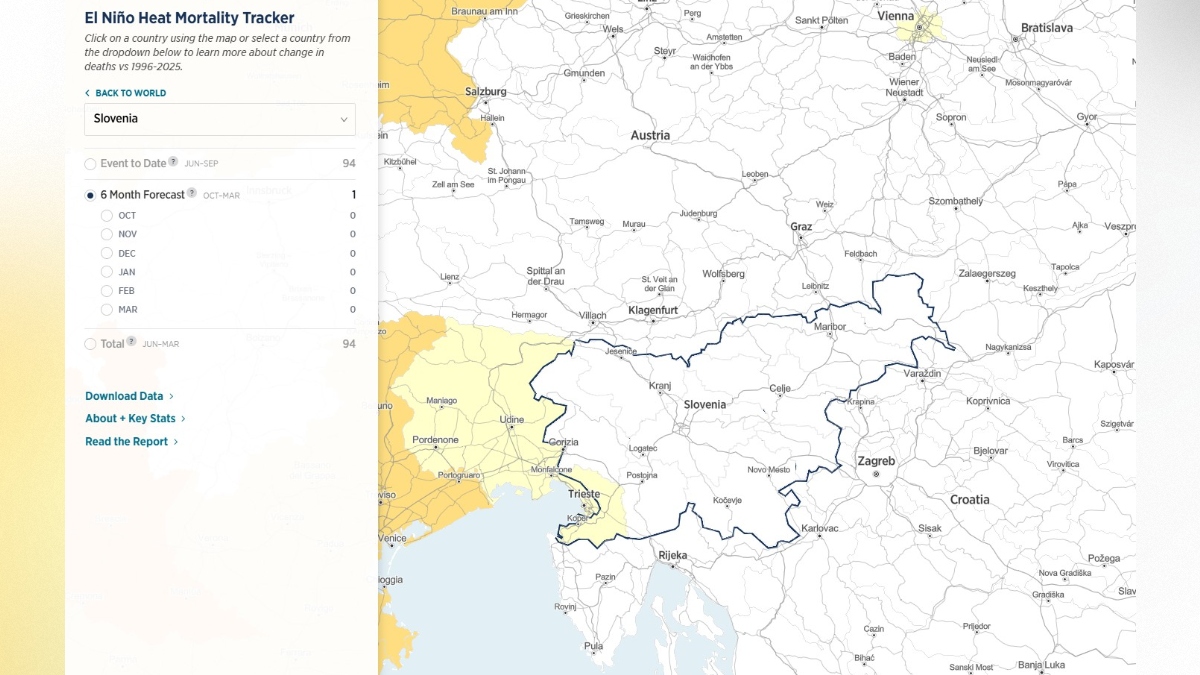Image resolution: width=1200 pixels, height=675 pixels.
Task: Choose the MAR month radio option
Action: coord(107,310)
